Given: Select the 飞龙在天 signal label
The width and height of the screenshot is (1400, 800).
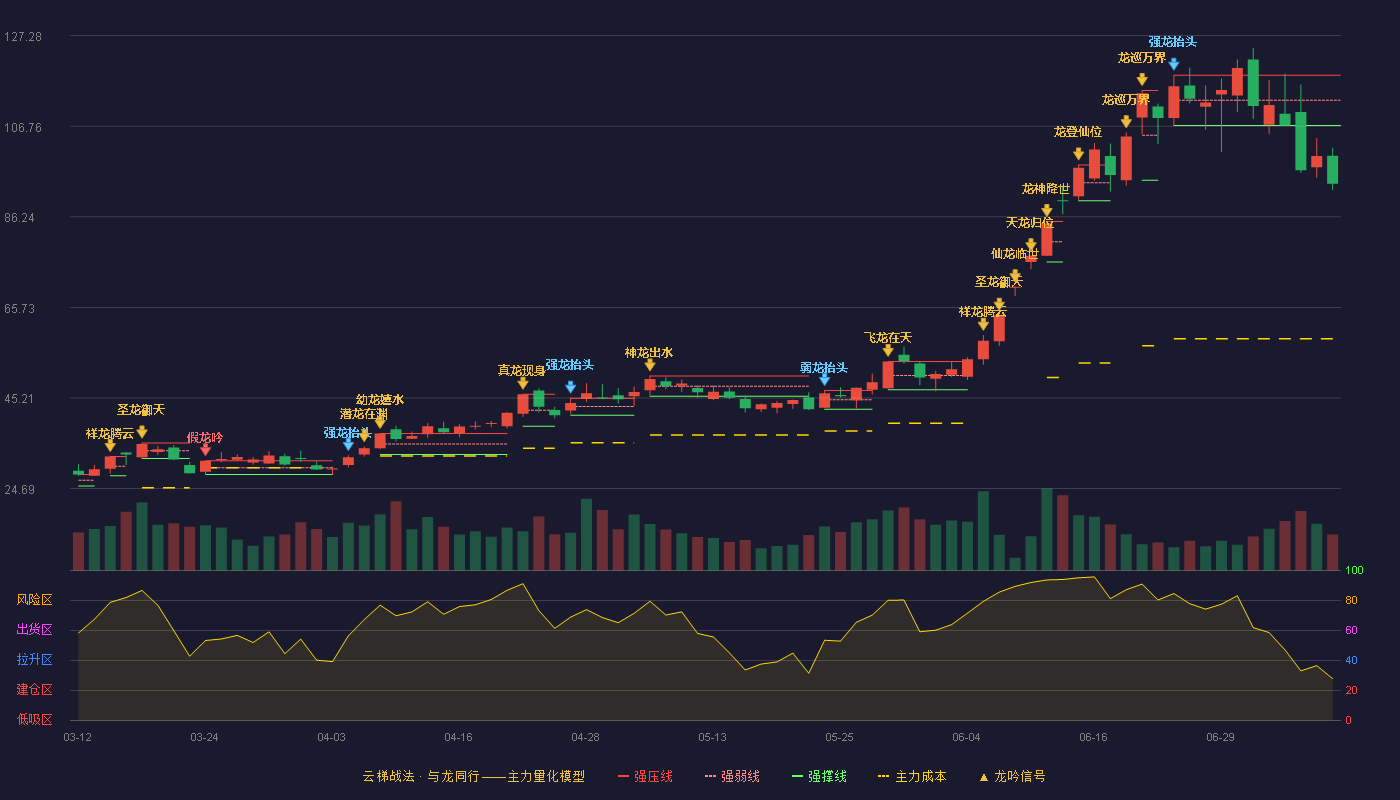Looking at the screenshot, I should pos(888,337).
